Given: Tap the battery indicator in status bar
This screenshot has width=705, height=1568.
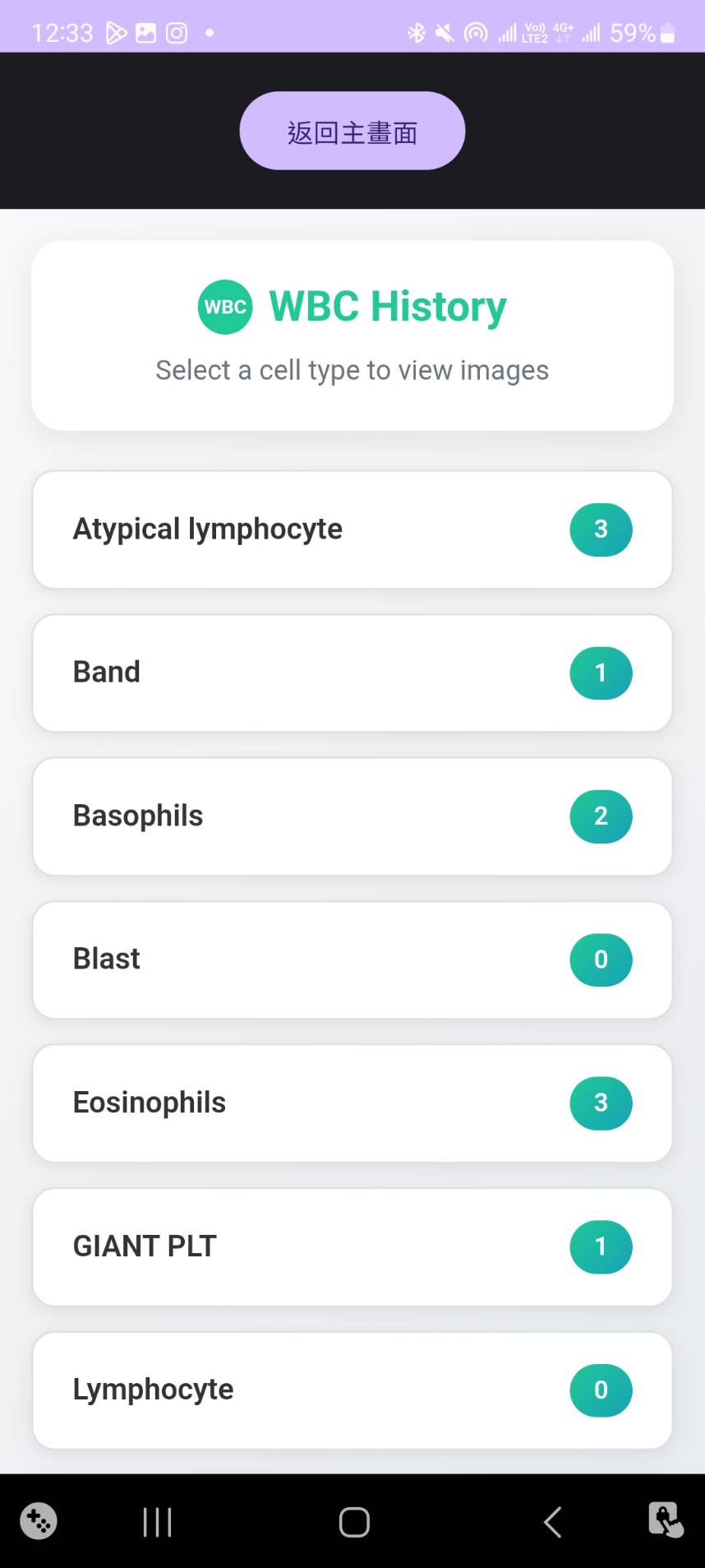Looking at the screenshot, I should pyautogui.click(x=668, y=33).
